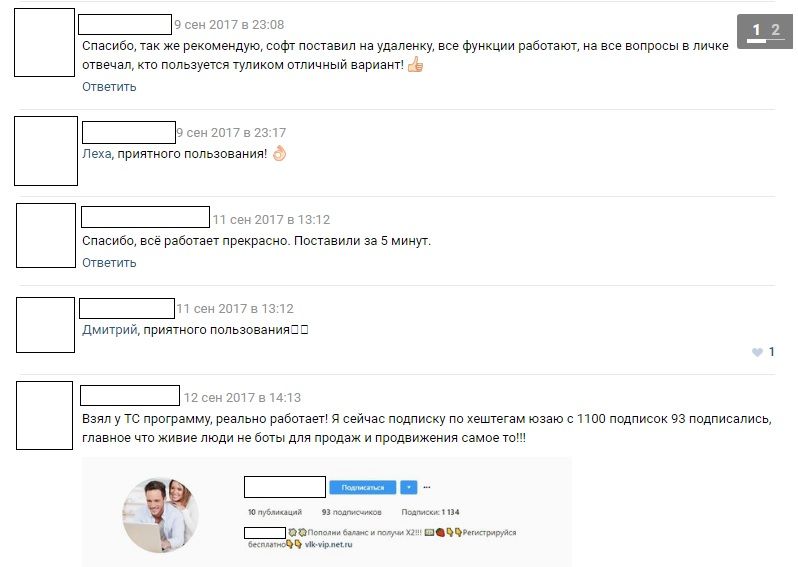Viewport: 798px width, 567px height.
Task: Open the three-dots more options menu
Action: [427, 487]
